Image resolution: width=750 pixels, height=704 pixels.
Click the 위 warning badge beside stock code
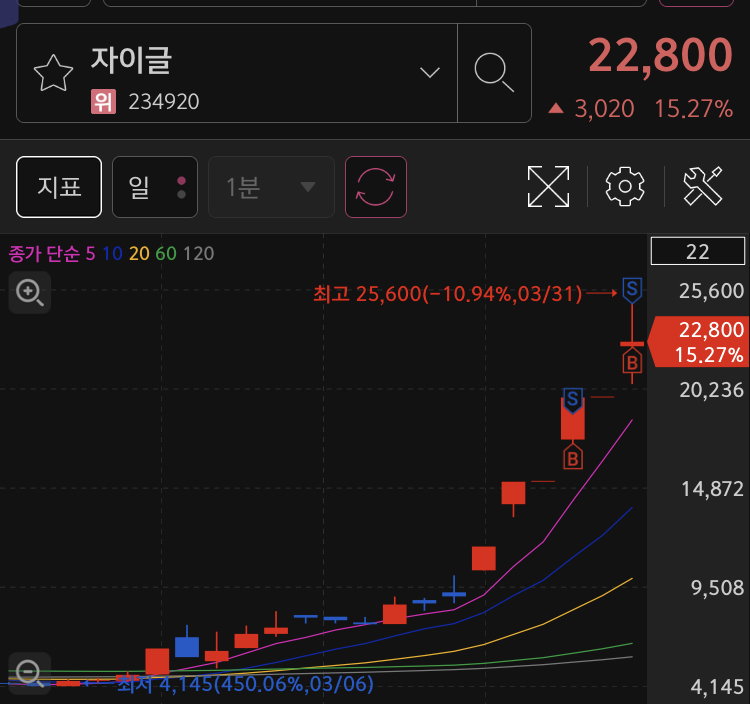tap(103, 101)
